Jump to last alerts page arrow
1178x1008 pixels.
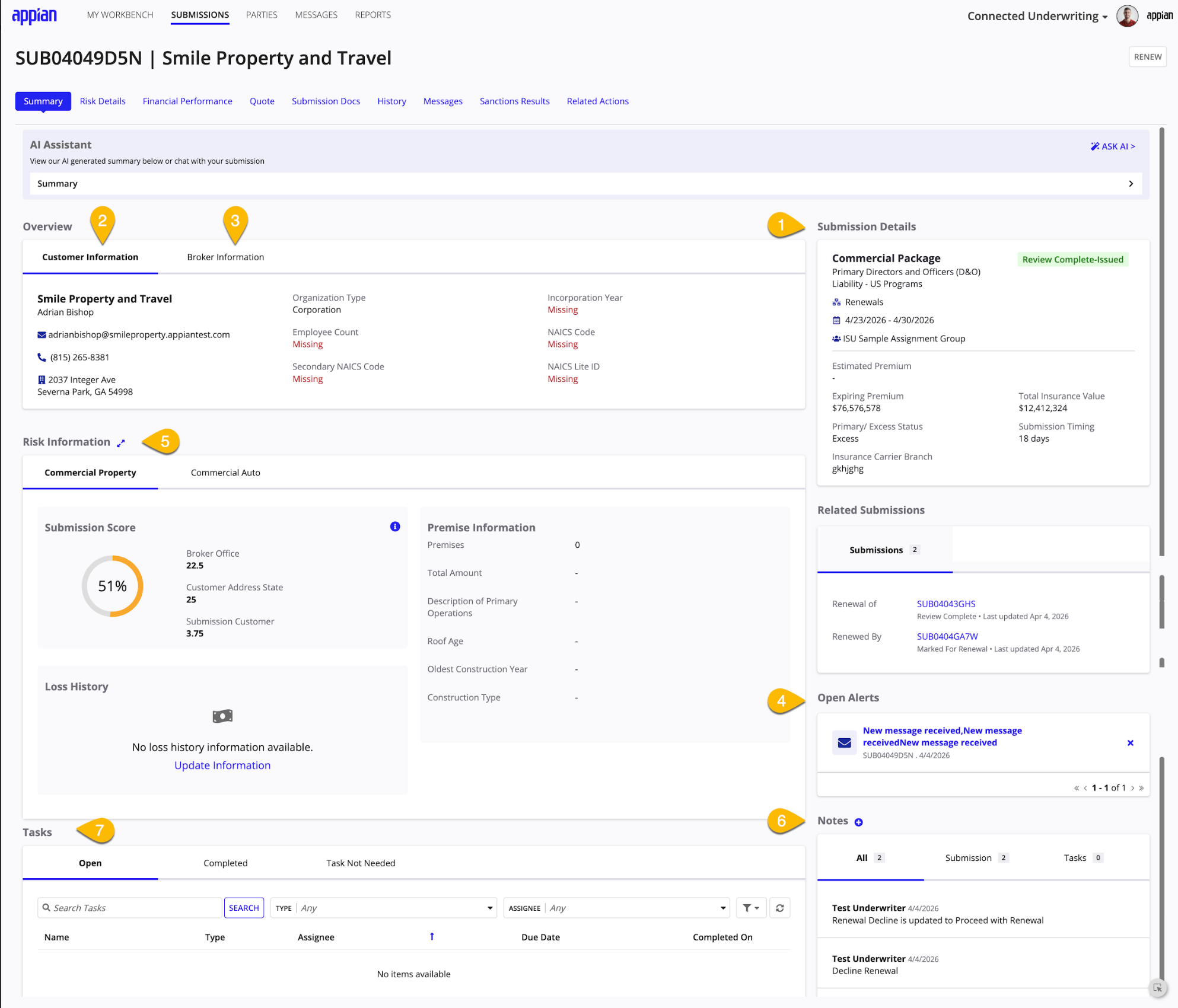pyautogui.click(x=1141, y=788)
